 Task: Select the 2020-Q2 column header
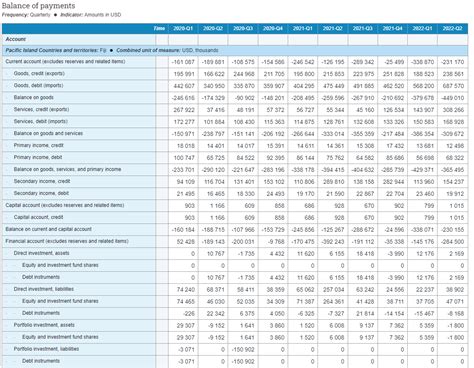(213, 29)
